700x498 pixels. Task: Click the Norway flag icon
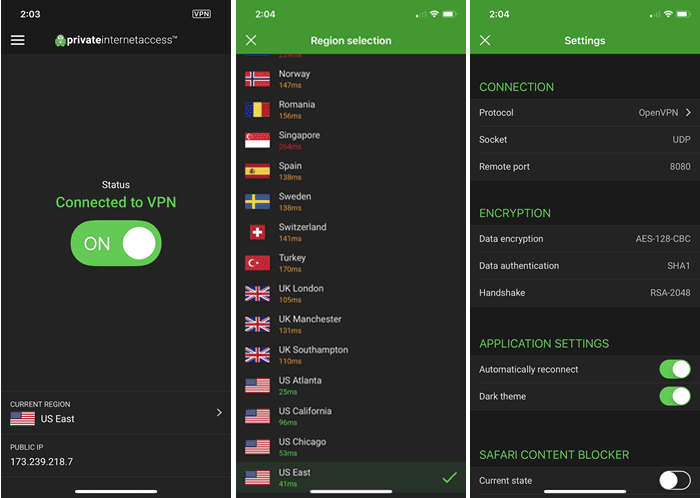(258, 79)
